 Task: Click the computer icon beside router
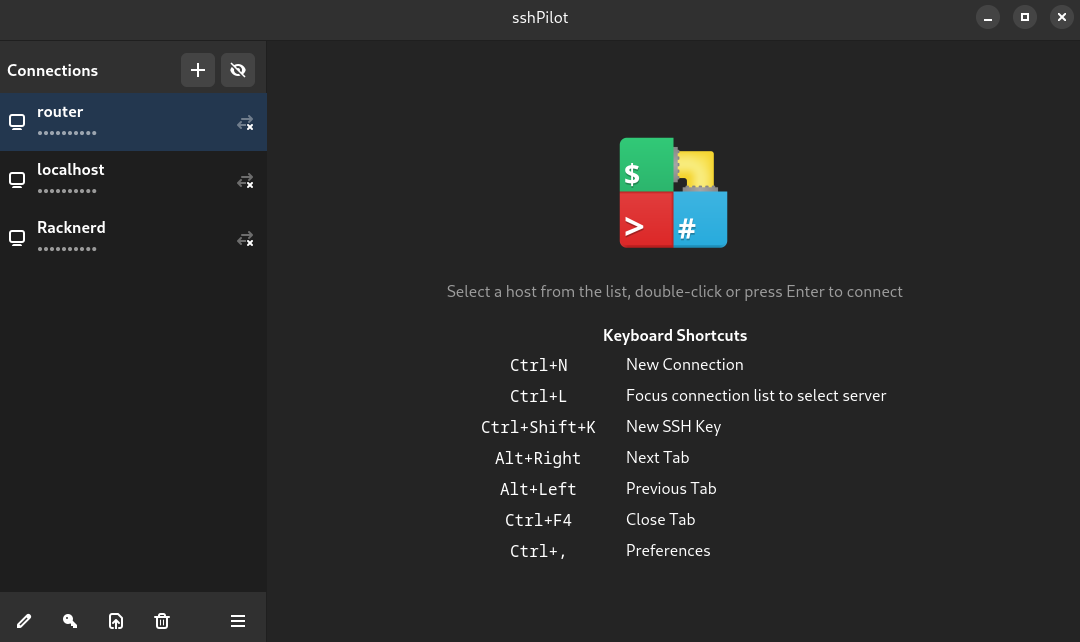point(16,121)
